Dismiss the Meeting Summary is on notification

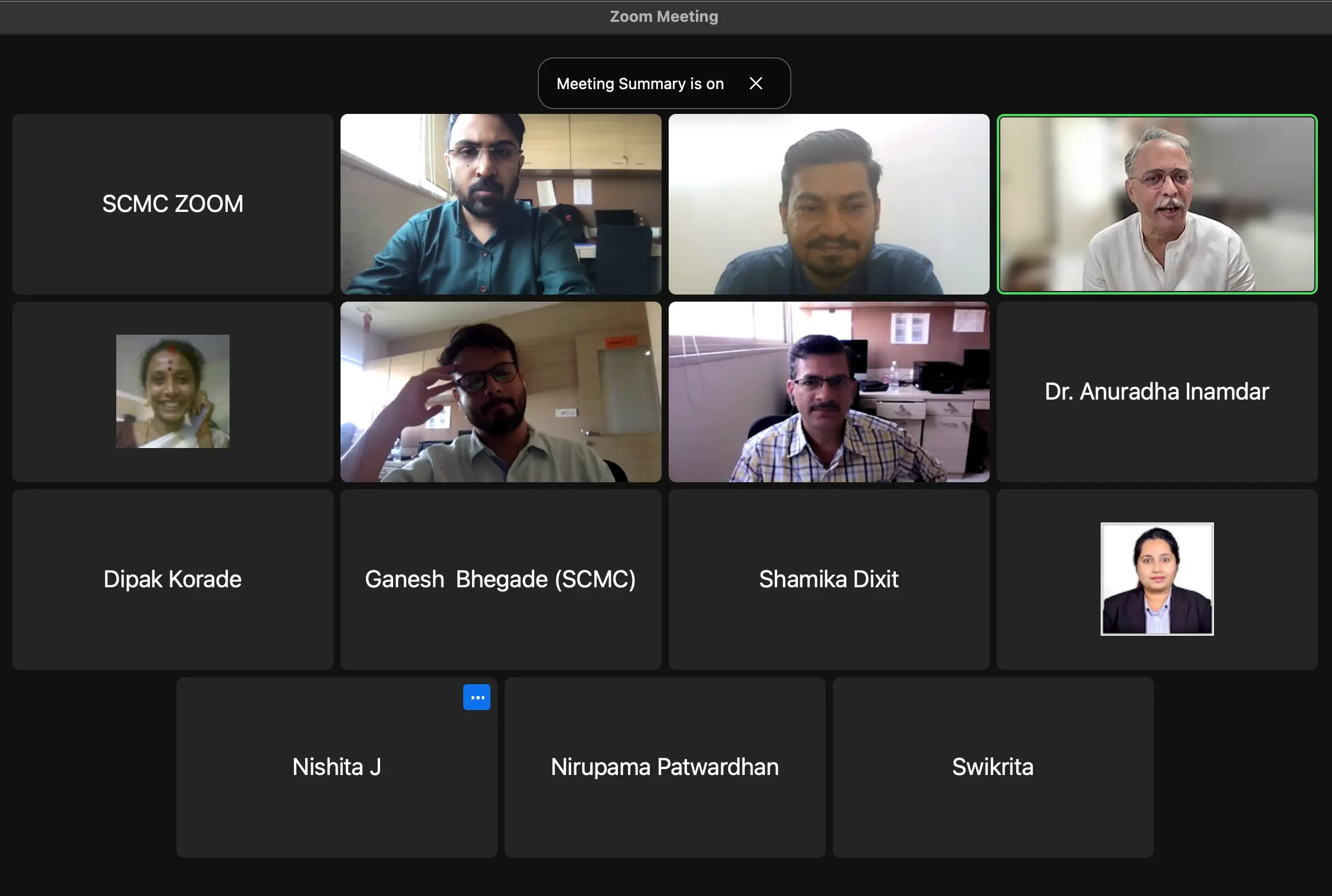tap(756, 83)
